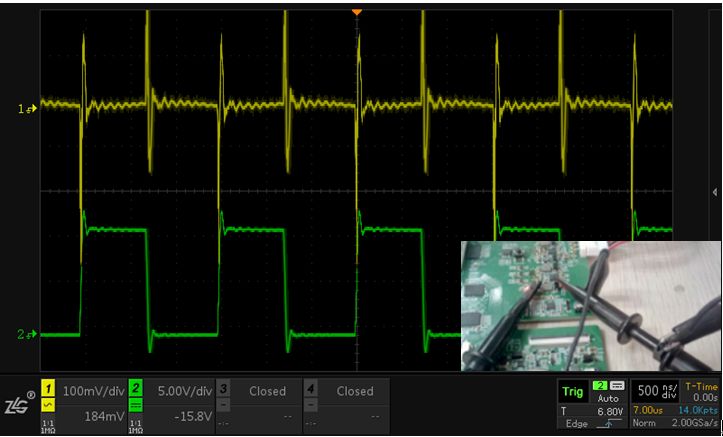Click channel 2 coupling icon
The width and height of the screenshot is (723, 437).
tap(136, 403)
